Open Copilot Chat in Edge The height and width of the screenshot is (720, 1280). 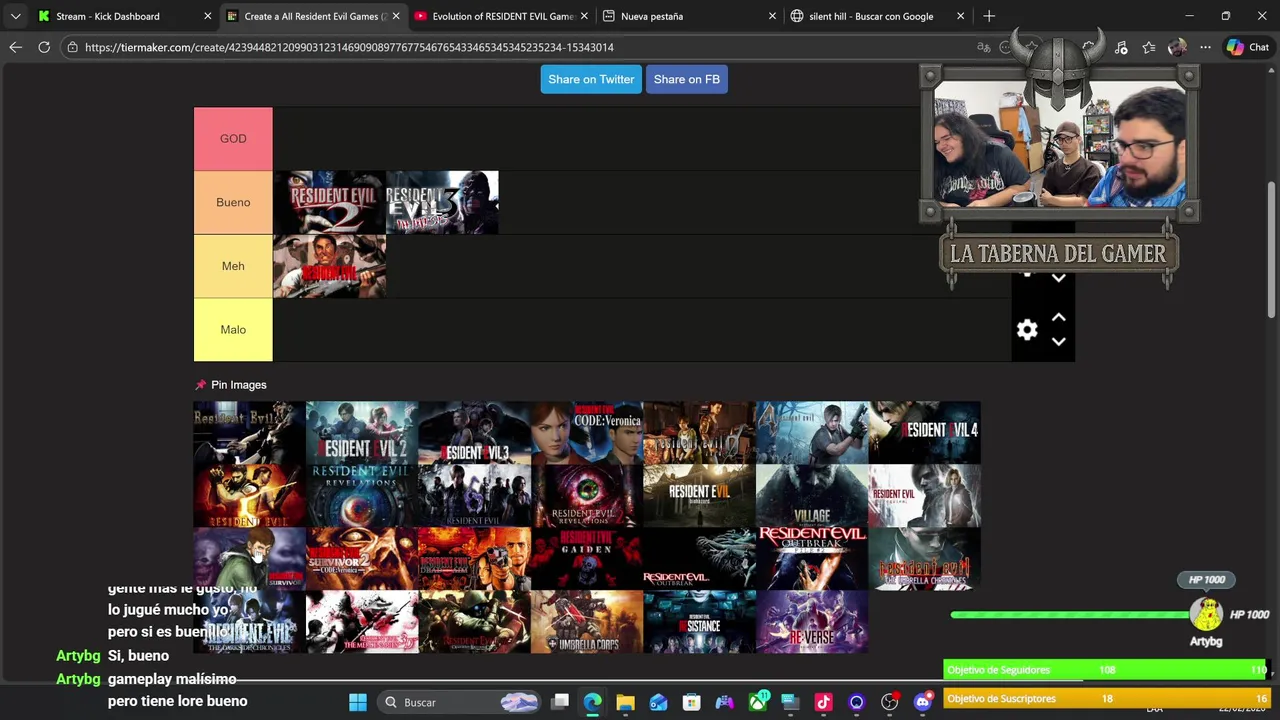[1248, 47]
